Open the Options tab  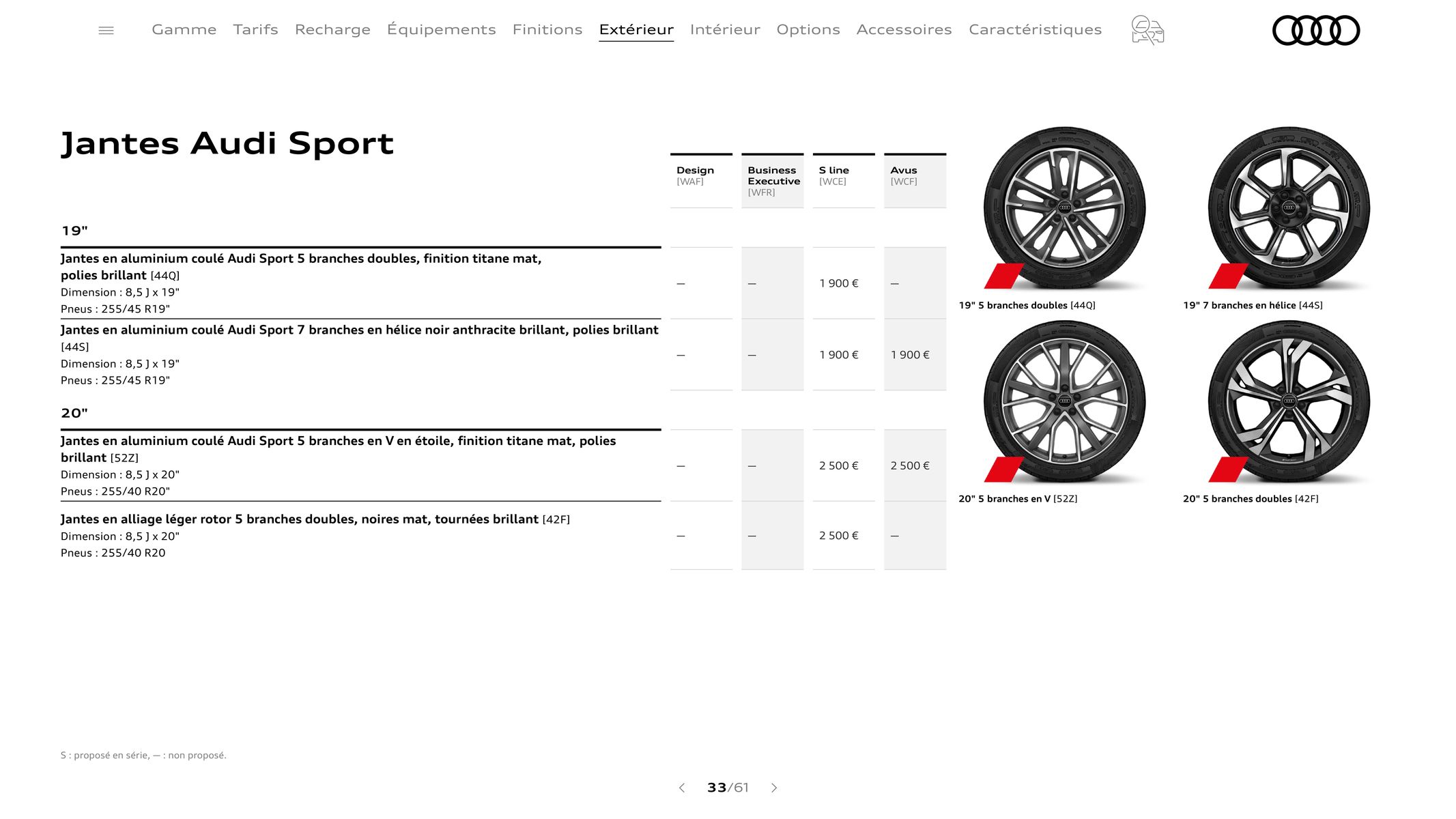click(808, 29)
